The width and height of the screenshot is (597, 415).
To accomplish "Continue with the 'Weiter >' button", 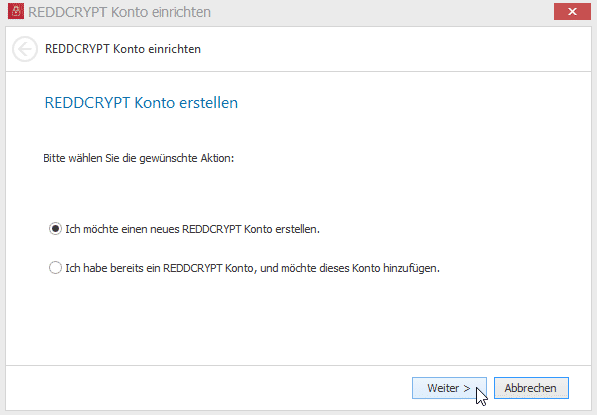I will pos(449,388).
